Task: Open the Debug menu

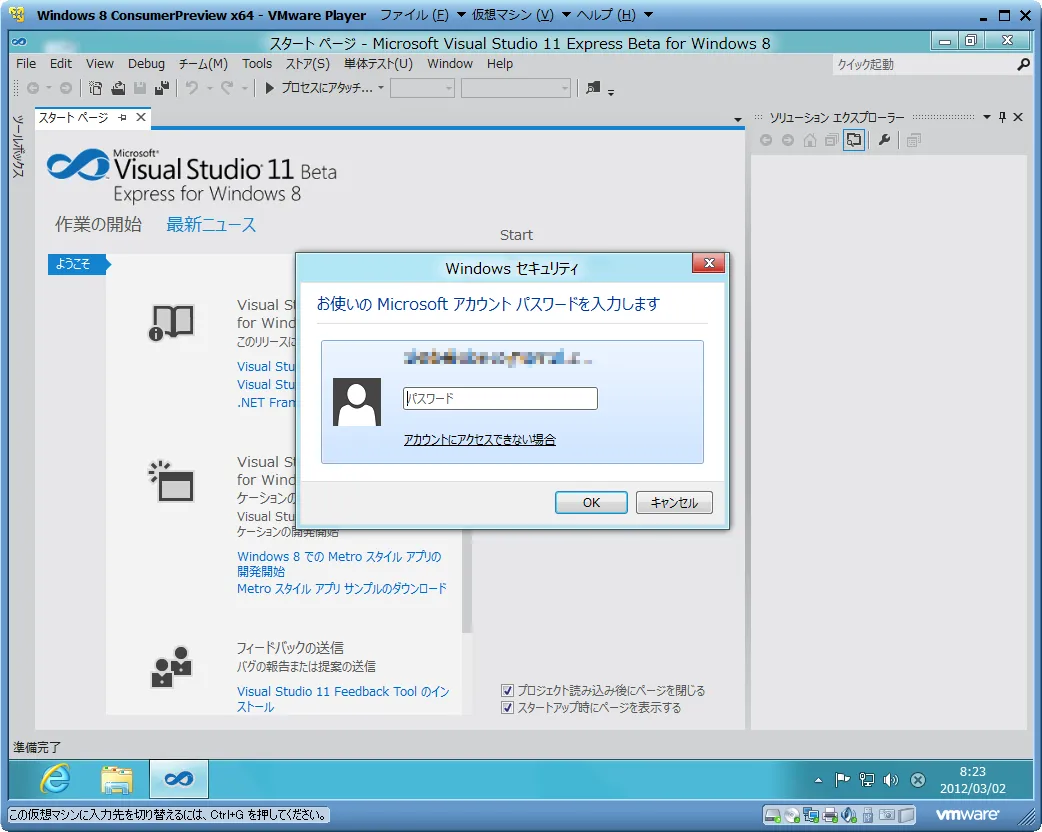Action: coord(146,63)
